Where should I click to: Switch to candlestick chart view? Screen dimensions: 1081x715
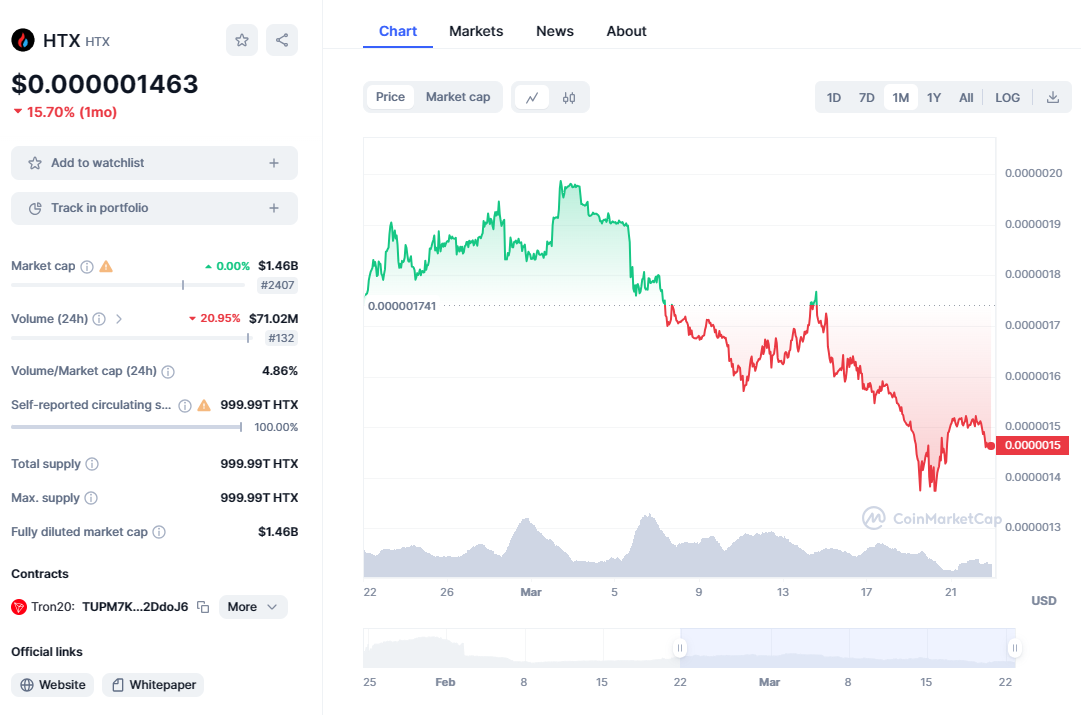pyautogui.click(x=569, y=98)
